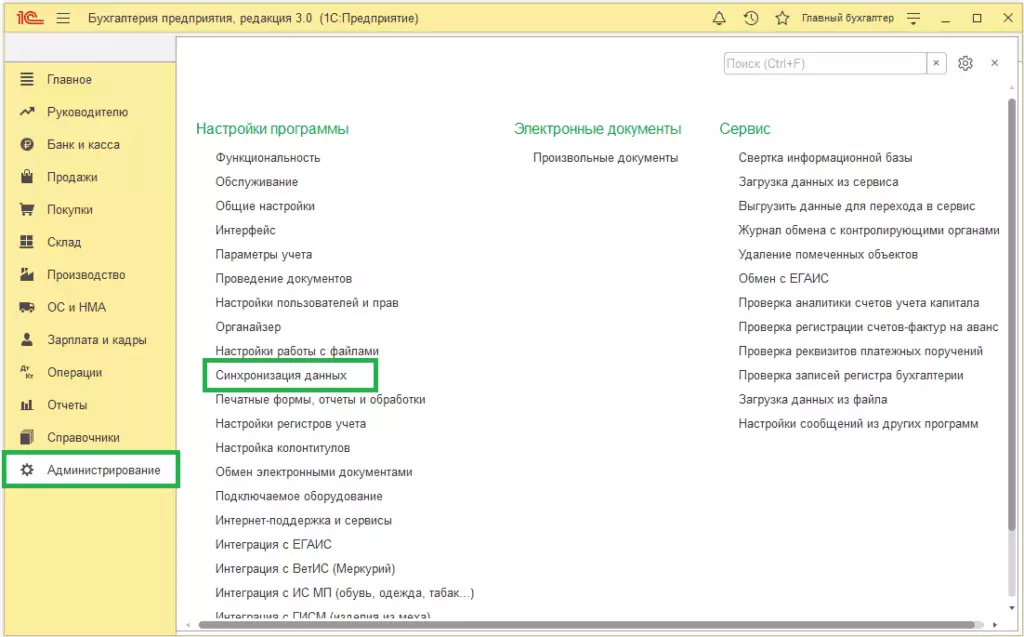Open history clock icon in title bar
Screen dimensions: 1024x637
point(751,18)
